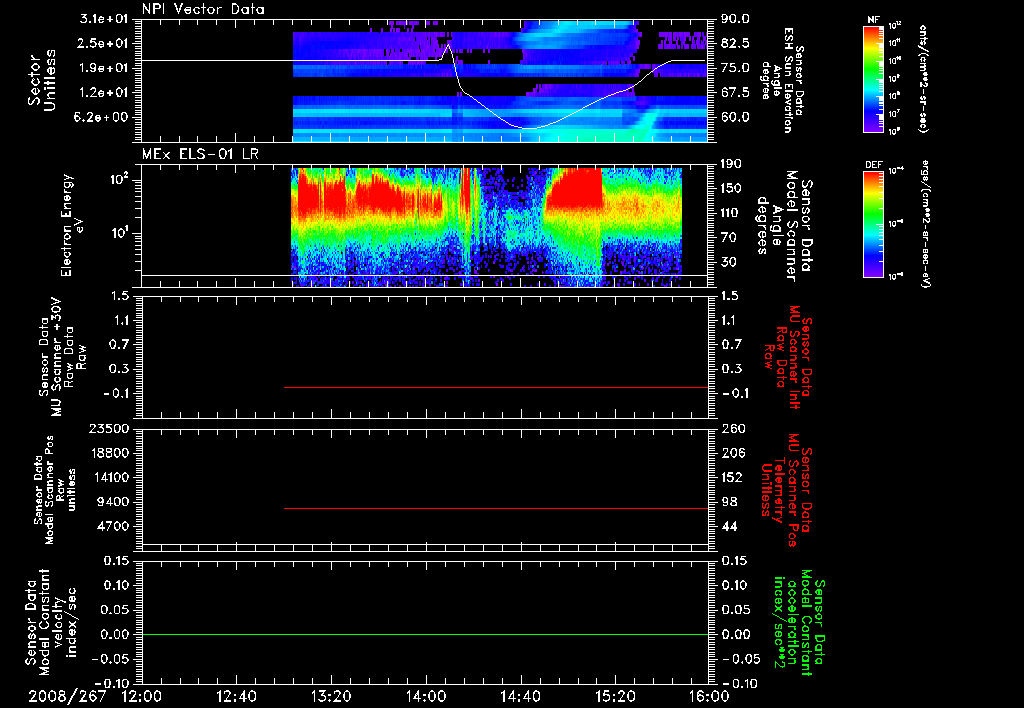Click the "206" telemetry tick label

(732, 453)
